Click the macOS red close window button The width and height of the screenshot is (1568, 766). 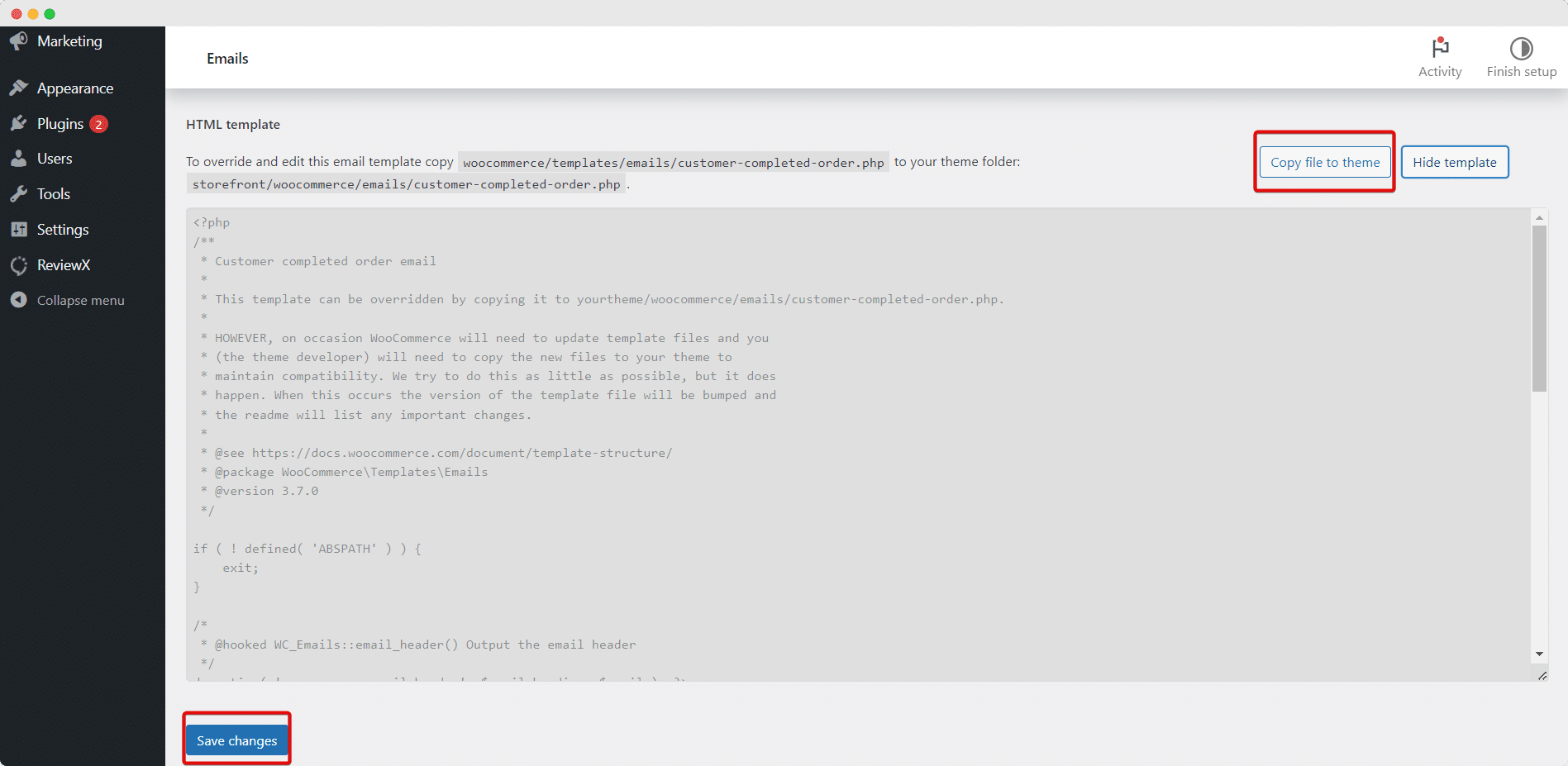pyautogui.click(x=17, y=14)
